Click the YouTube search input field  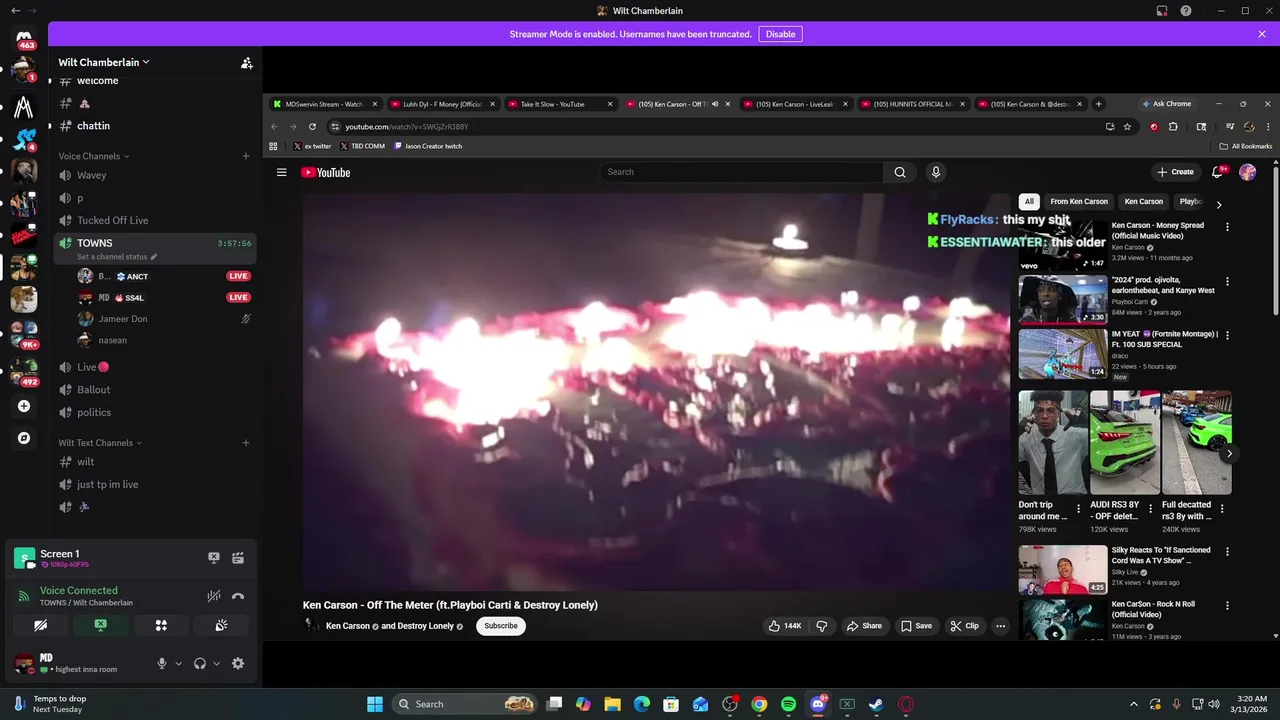[741, 172]
